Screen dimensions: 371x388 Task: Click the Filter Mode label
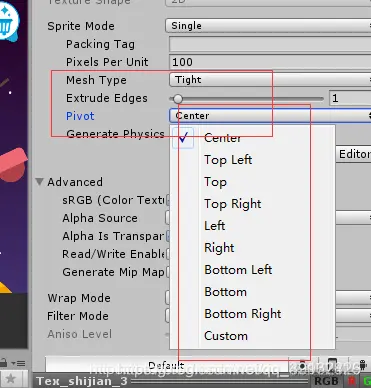78,316
